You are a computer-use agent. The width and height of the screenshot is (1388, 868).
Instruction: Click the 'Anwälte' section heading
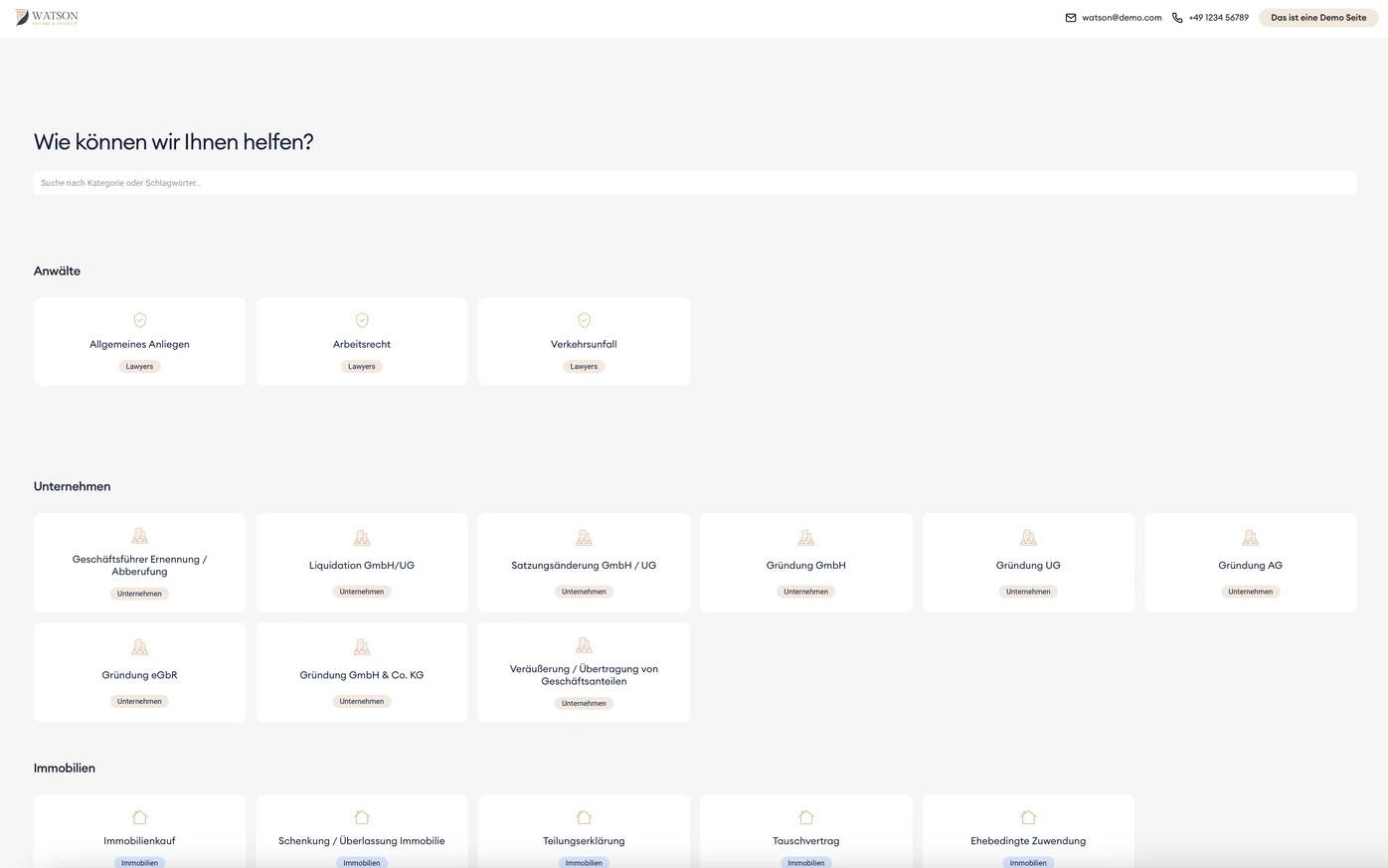click(x=58, y=271)
